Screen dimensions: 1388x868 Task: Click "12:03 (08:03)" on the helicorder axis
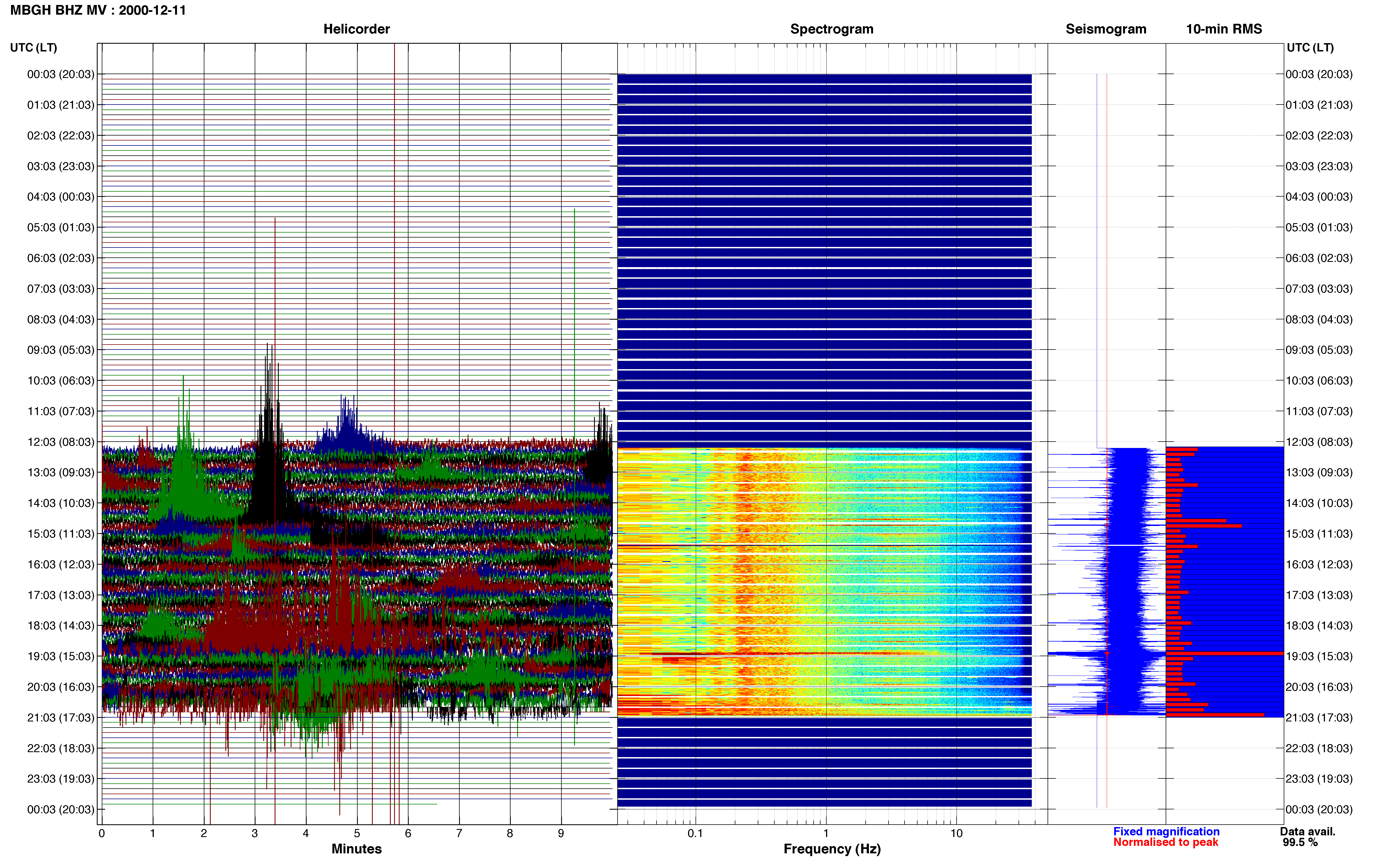click(61, 442)
